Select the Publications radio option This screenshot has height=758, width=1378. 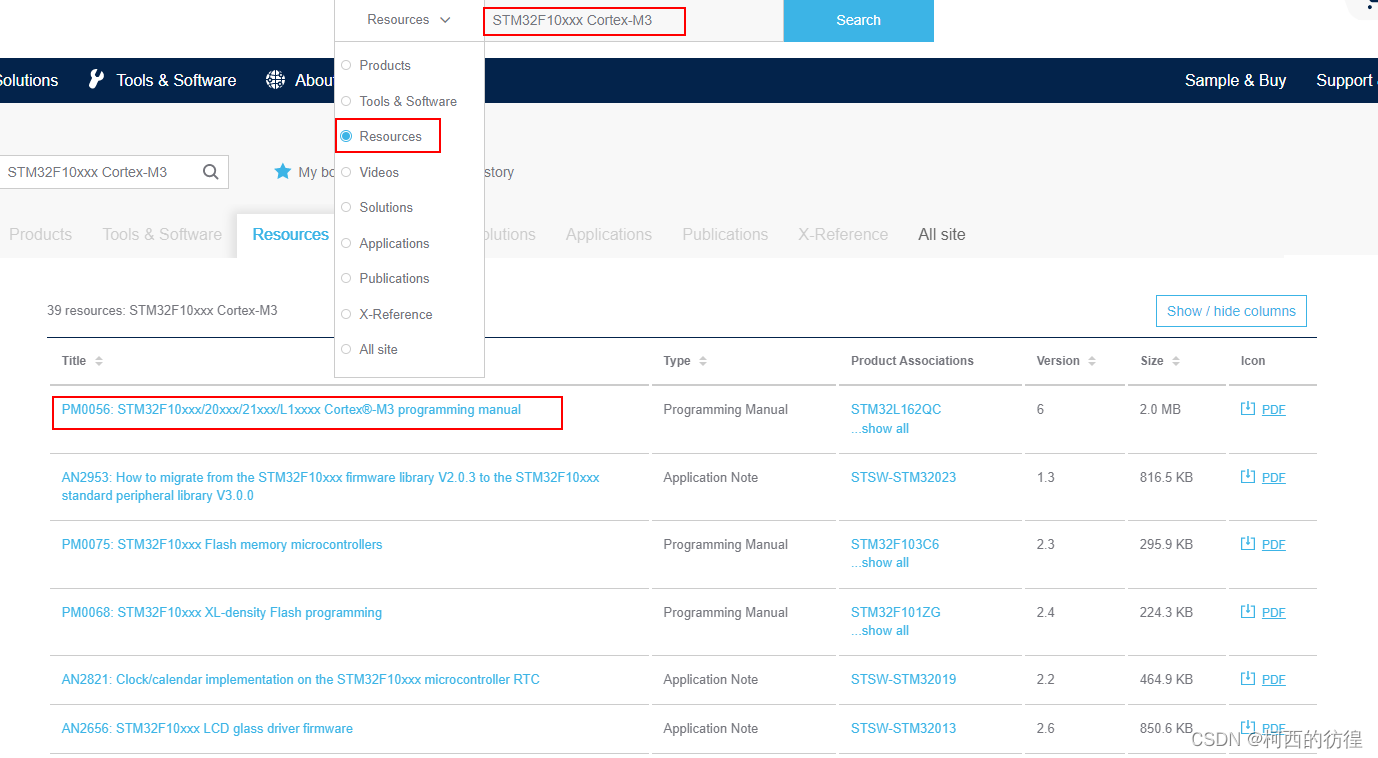pos(347,278)
